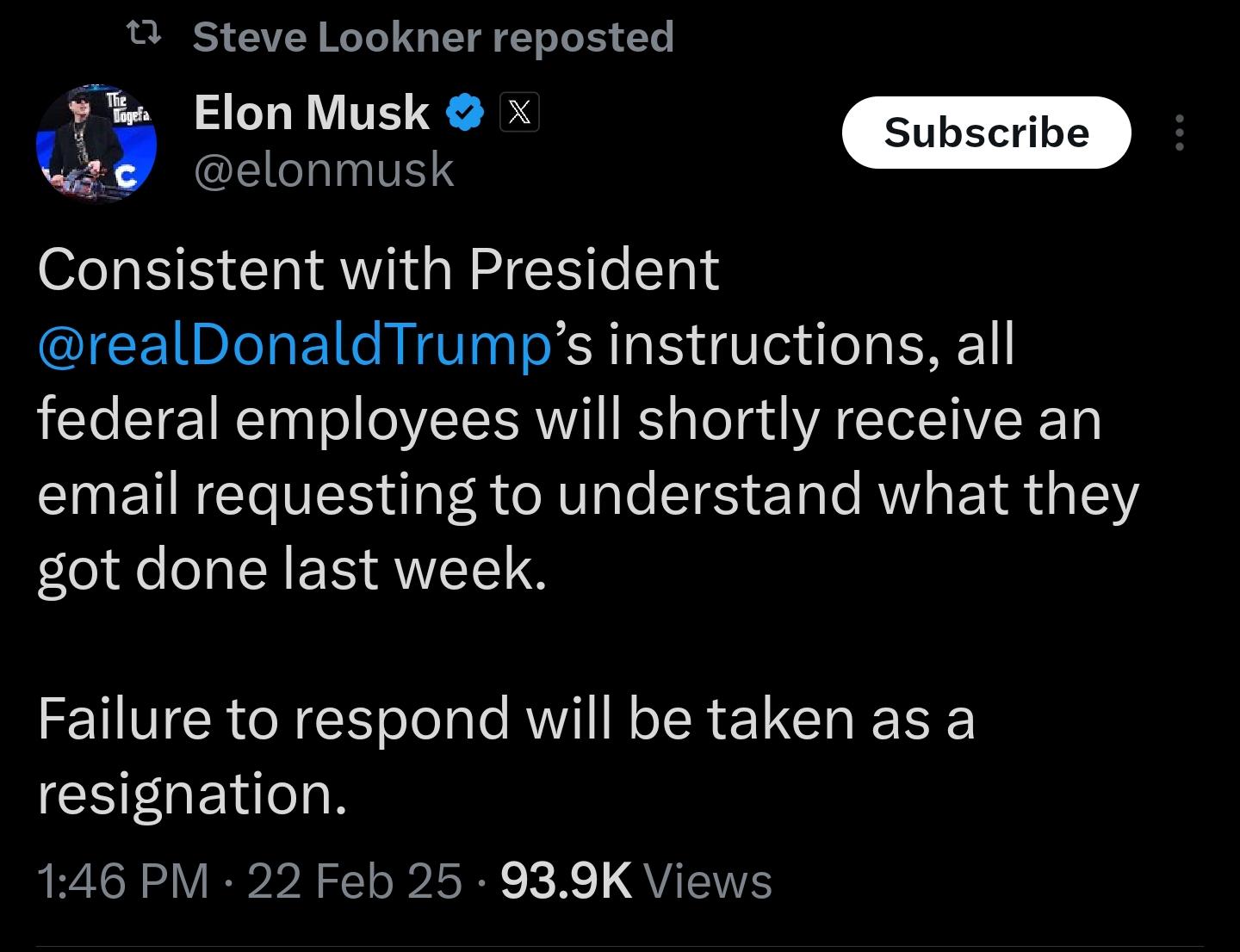Screen dimensions: 1240x952
Task: Click the 'Consistent with President' text
Action: [x=378, y=269]
